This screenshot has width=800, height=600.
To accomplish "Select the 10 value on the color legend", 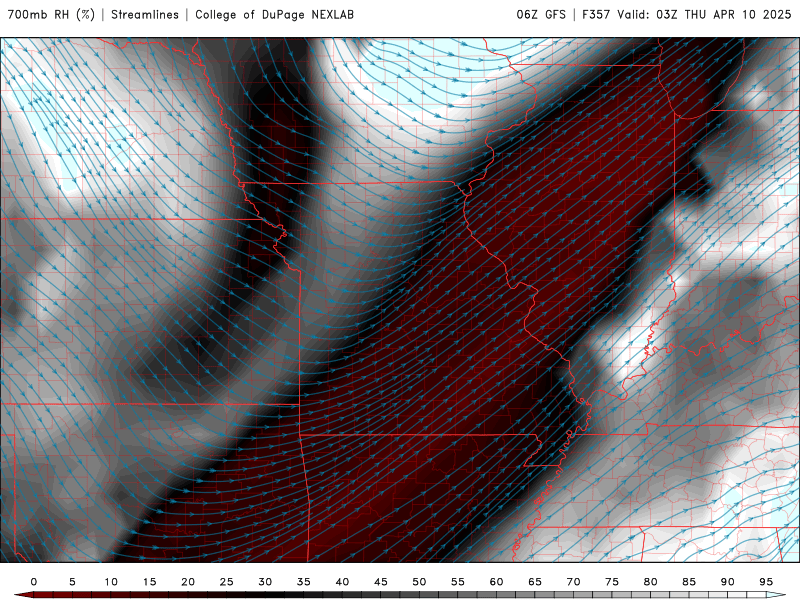I will (x=111, y=582).
